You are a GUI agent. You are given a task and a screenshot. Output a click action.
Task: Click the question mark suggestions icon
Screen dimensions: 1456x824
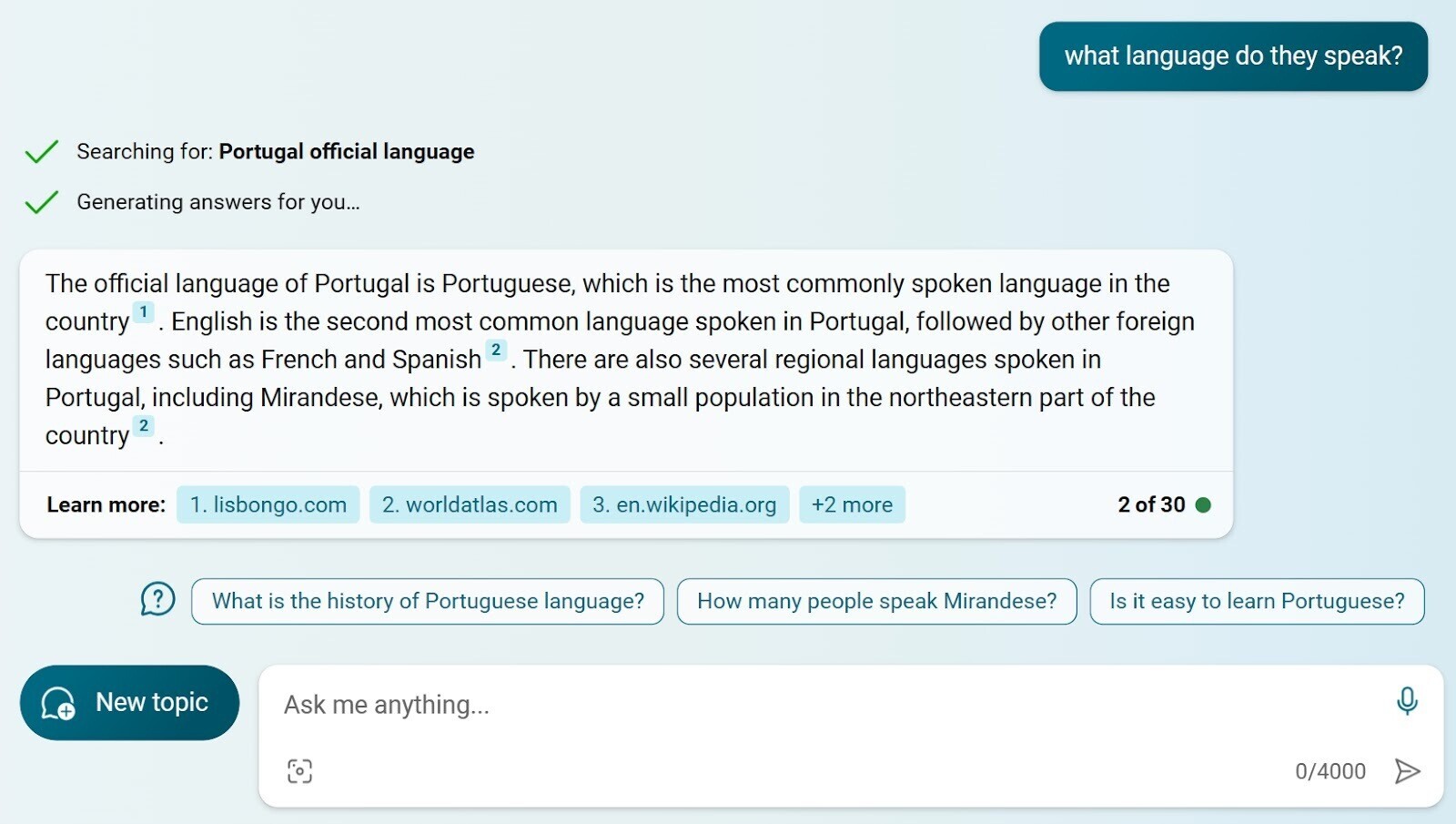[x=157, y=601]
